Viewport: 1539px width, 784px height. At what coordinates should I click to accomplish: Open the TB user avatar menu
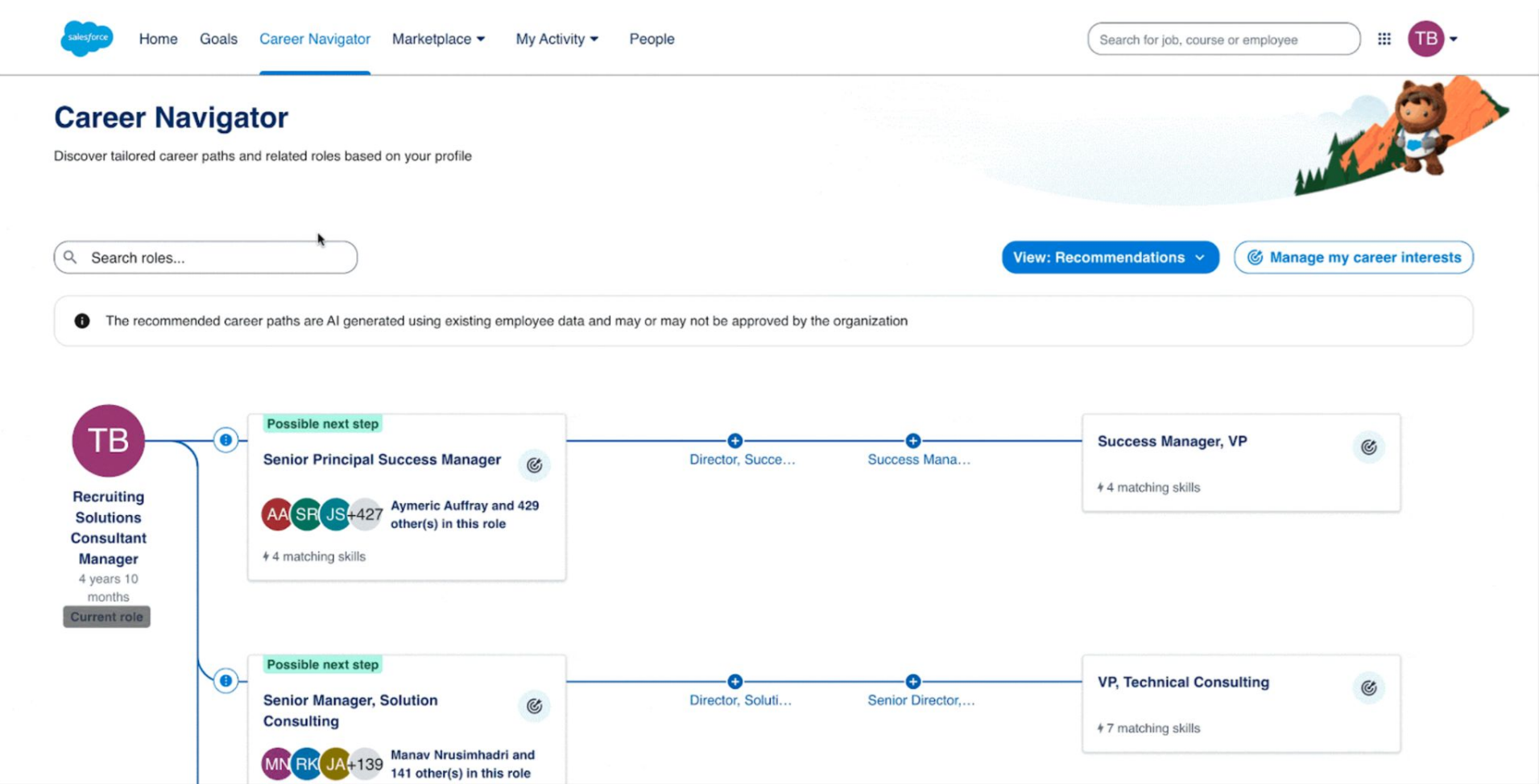tap(1425, 39)
